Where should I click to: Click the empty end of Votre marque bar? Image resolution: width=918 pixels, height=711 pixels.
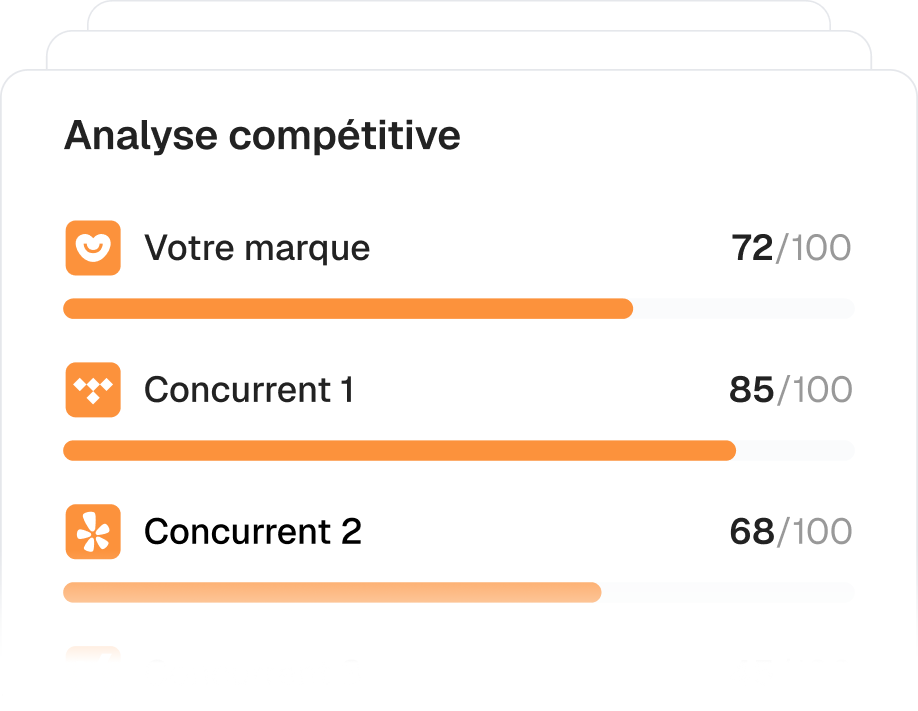(744, 309)
